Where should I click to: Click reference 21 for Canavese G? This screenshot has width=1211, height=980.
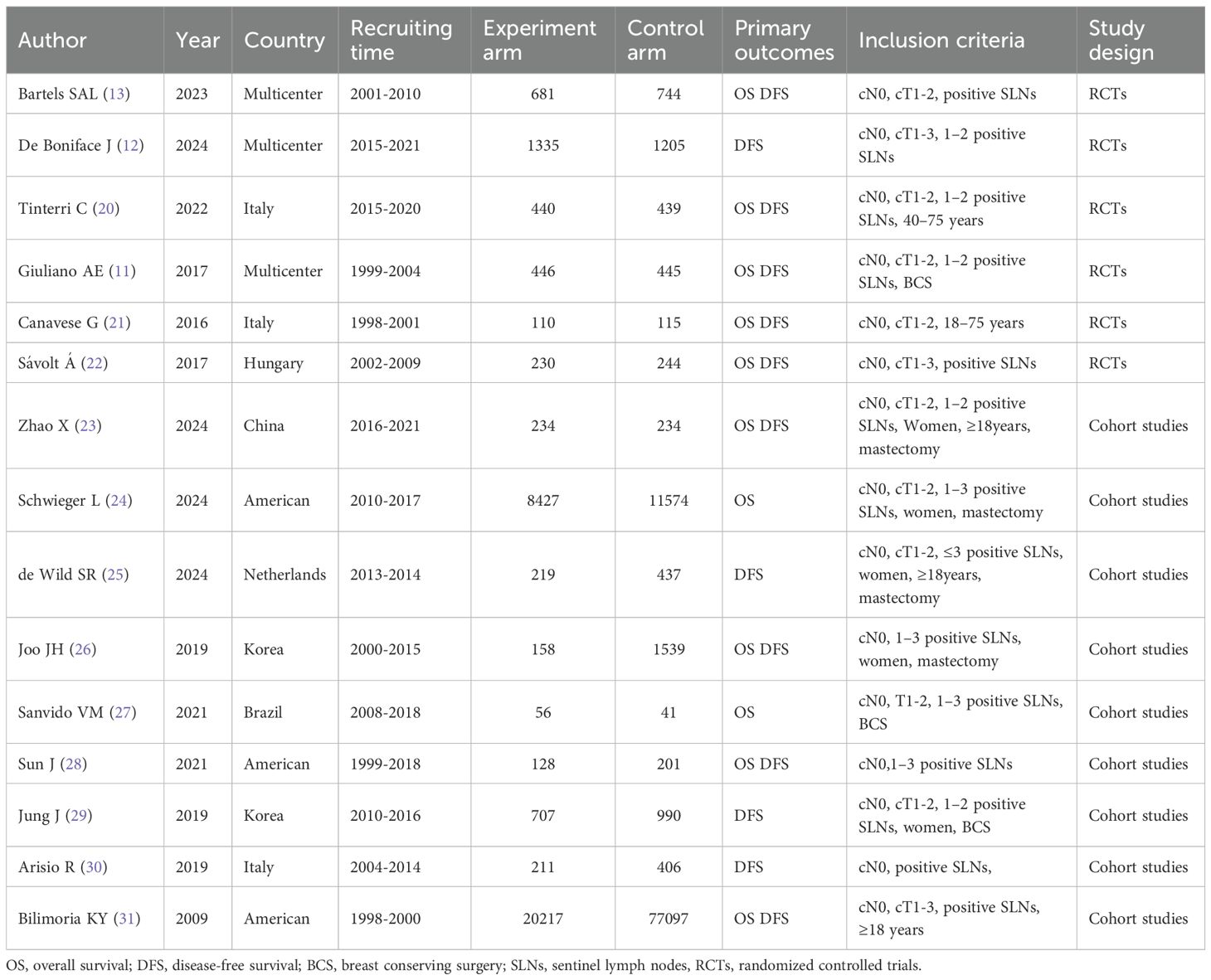pyautogui.click(x=117, y=323)
